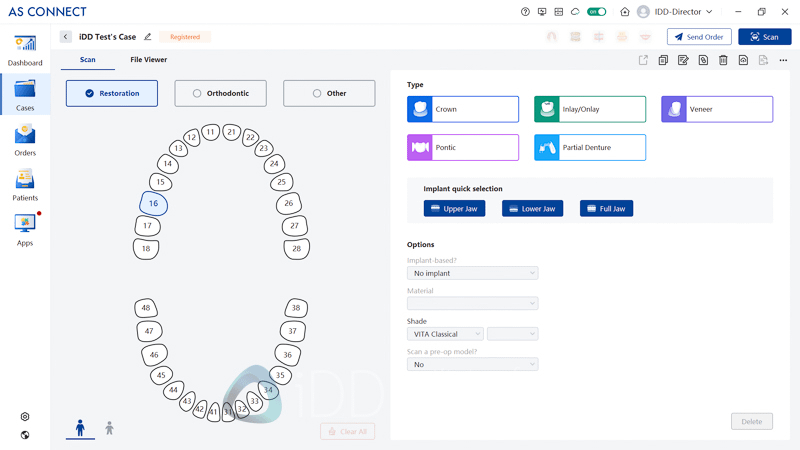Screen dimensions: 800x450
Task: Open the VITA Classical shade dropdown
Action: tap(445, 334)
